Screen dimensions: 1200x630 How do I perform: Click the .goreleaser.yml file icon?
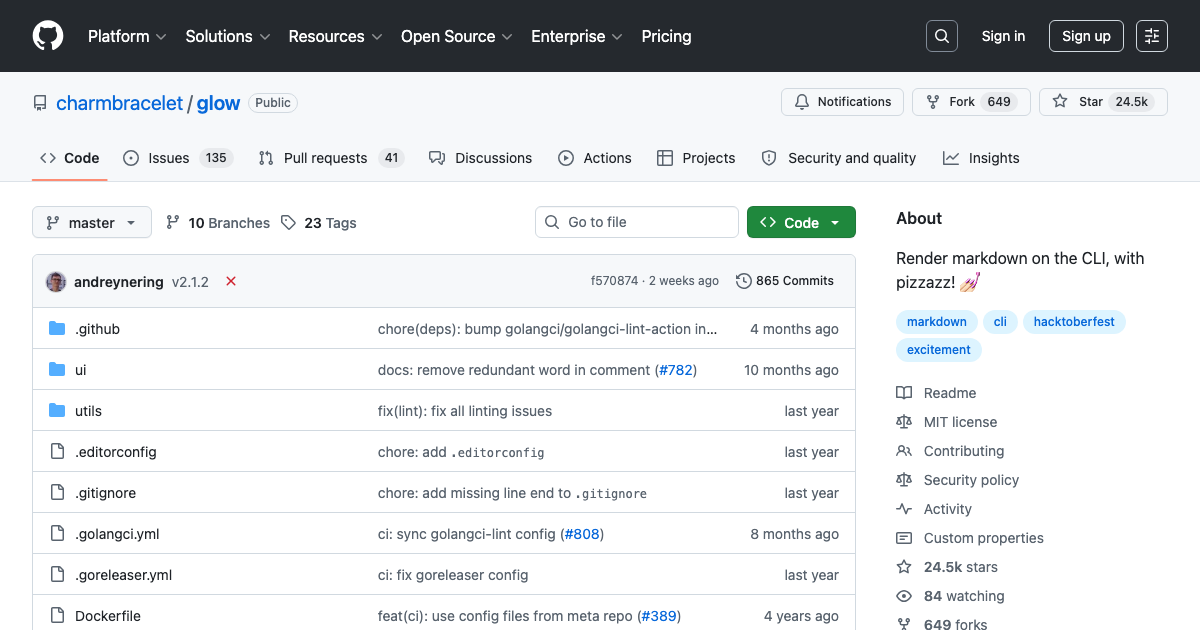tap(57, 575)
